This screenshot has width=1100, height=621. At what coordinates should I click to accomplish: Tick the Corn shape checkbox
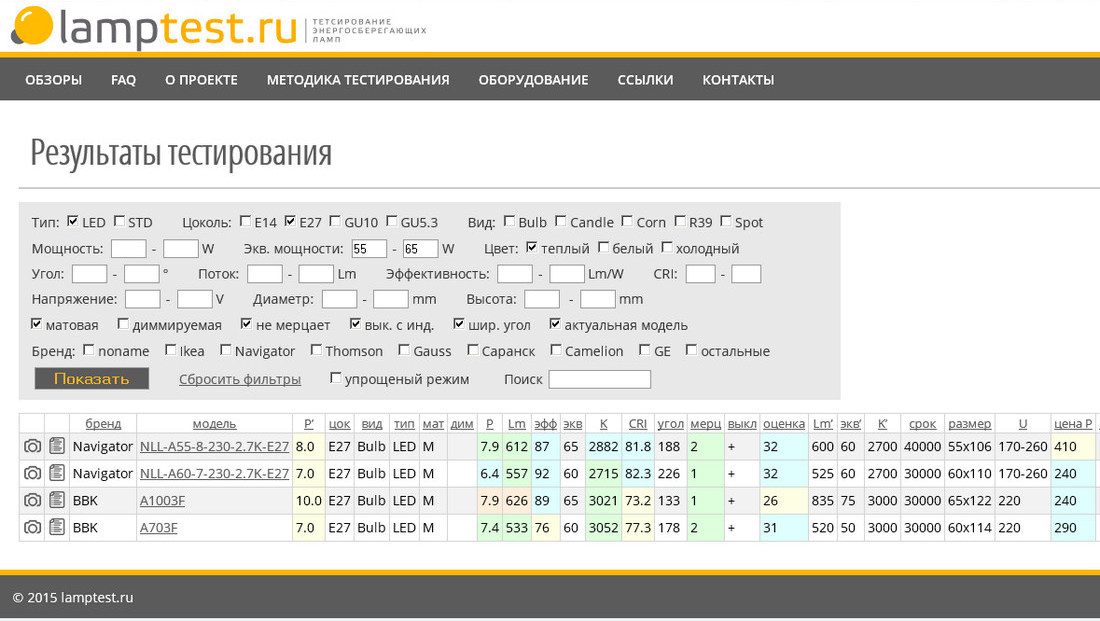tap(627, 221)
